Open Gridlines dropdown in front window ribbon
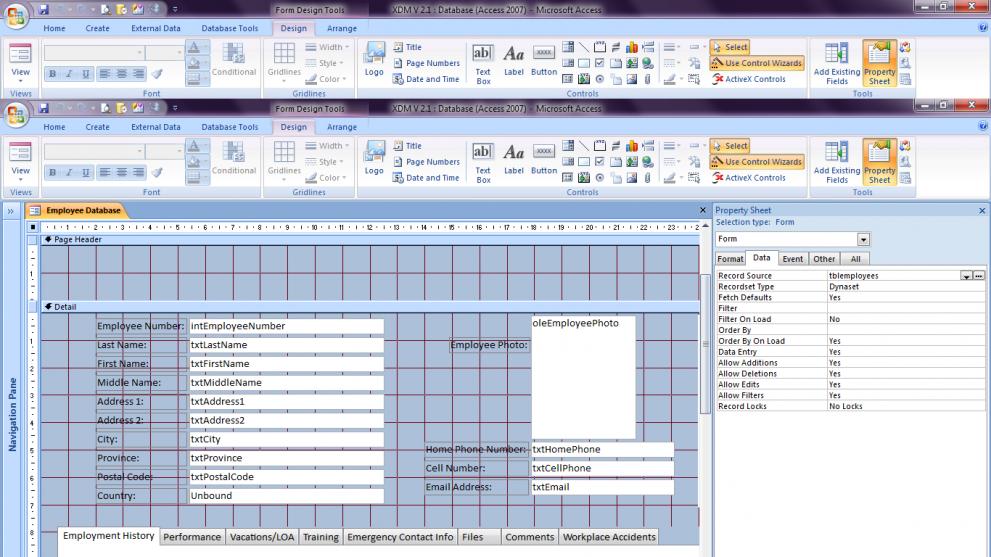The width and height of the screenshot is (991, 557). click(284, 162)
